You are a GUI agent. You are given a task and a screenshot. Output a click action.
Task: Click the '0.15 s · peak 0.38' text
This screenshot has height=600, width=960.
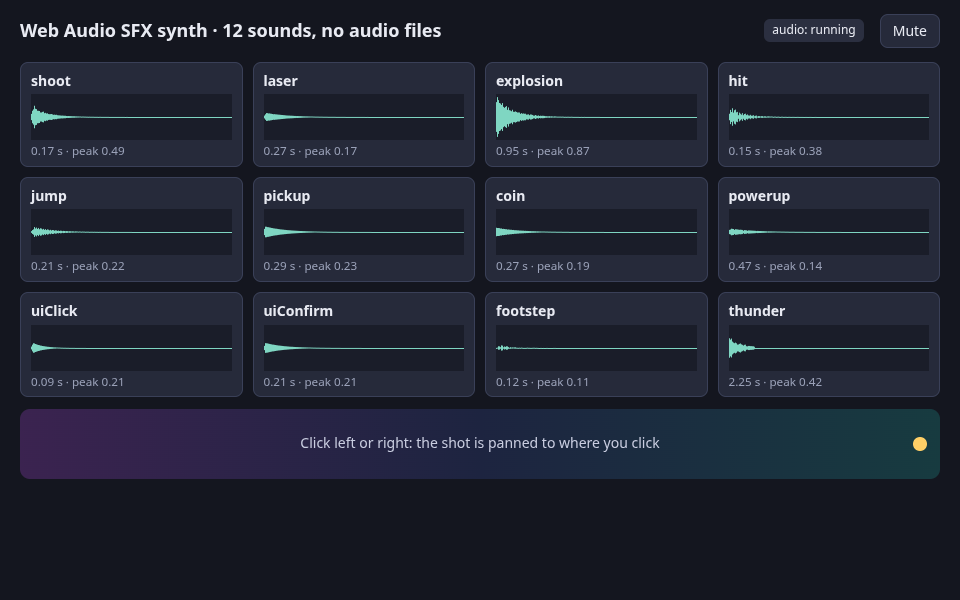pos(775,151)
